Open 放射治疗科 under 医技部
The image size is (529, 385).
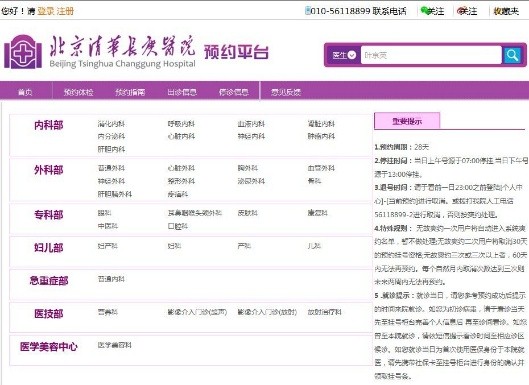(x=324, y=312)
